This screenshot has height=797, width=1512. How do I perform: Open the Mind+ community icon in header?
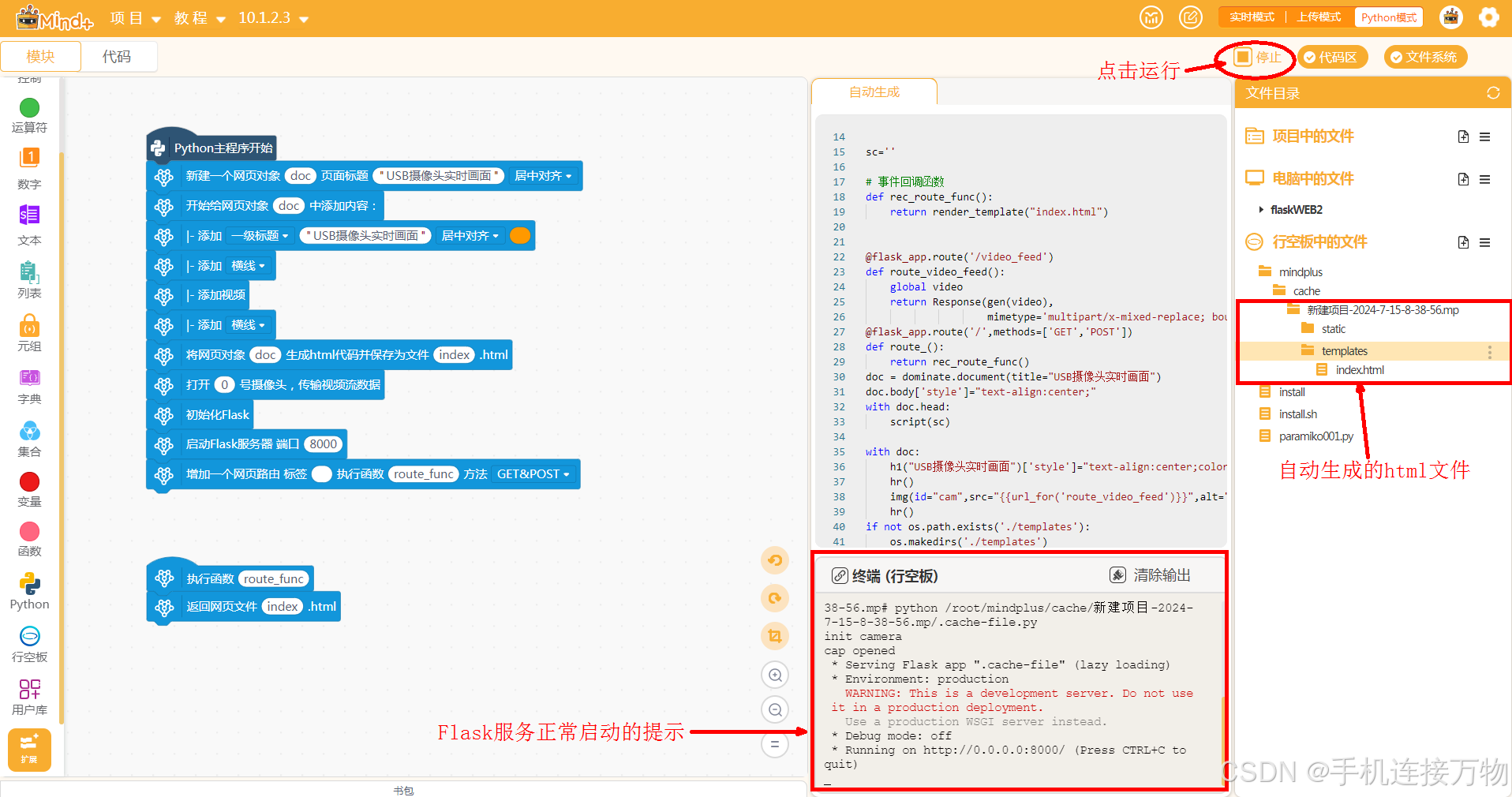tap(1151, 17)
